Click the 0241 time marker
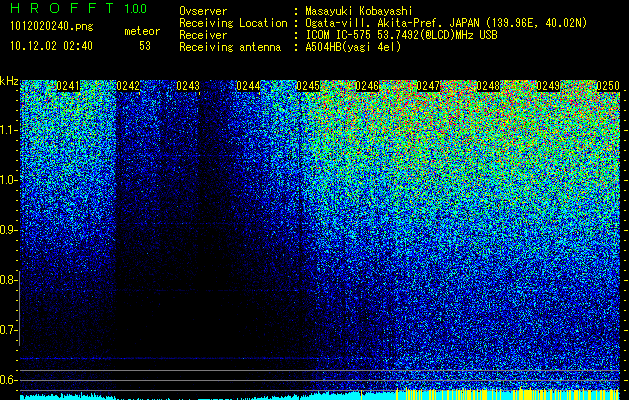The image size is (629, 400). click(x=68, y=86)
